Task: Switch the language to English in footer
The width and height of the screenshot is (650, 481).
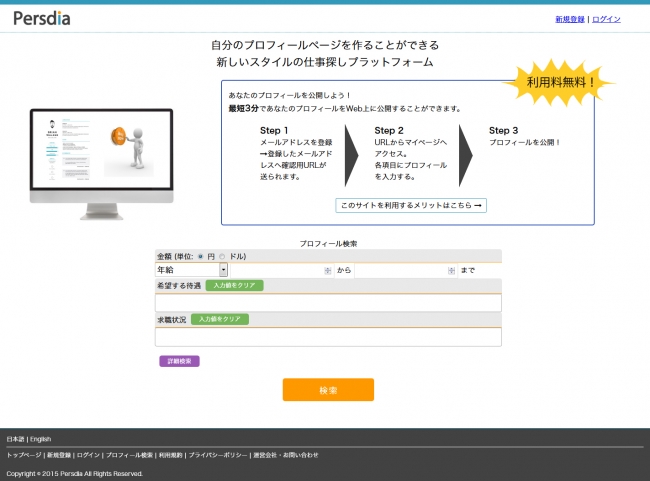Action: coord(40,439)
